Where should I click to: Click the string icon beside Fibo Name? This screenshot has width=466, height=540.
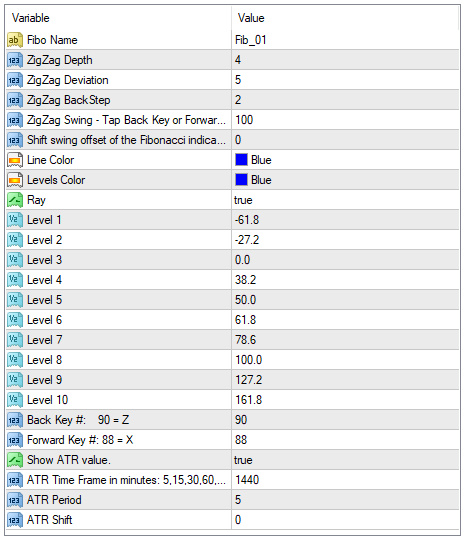14,40
